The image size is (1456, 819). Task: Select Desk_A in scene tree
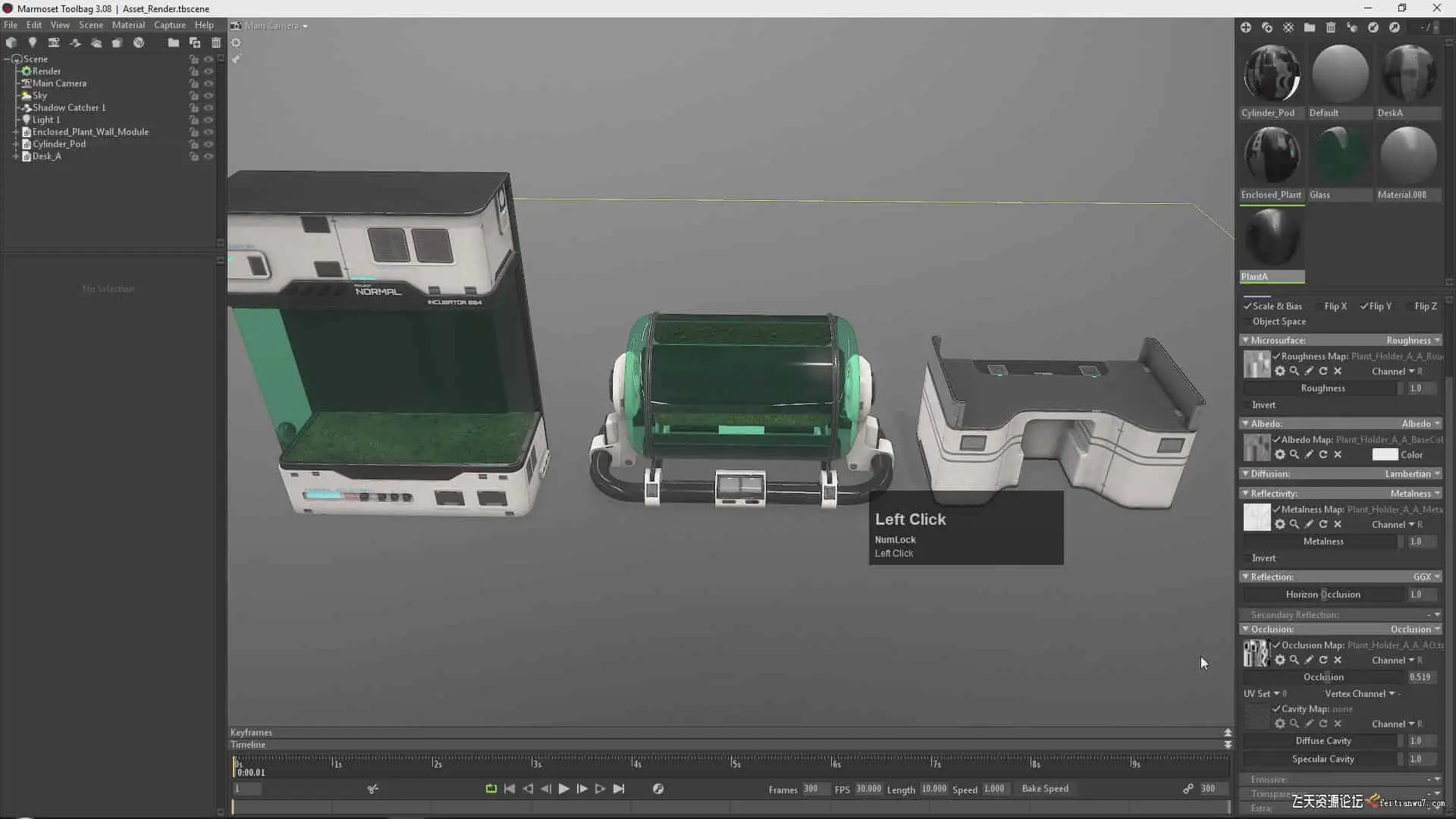[46, 156]
